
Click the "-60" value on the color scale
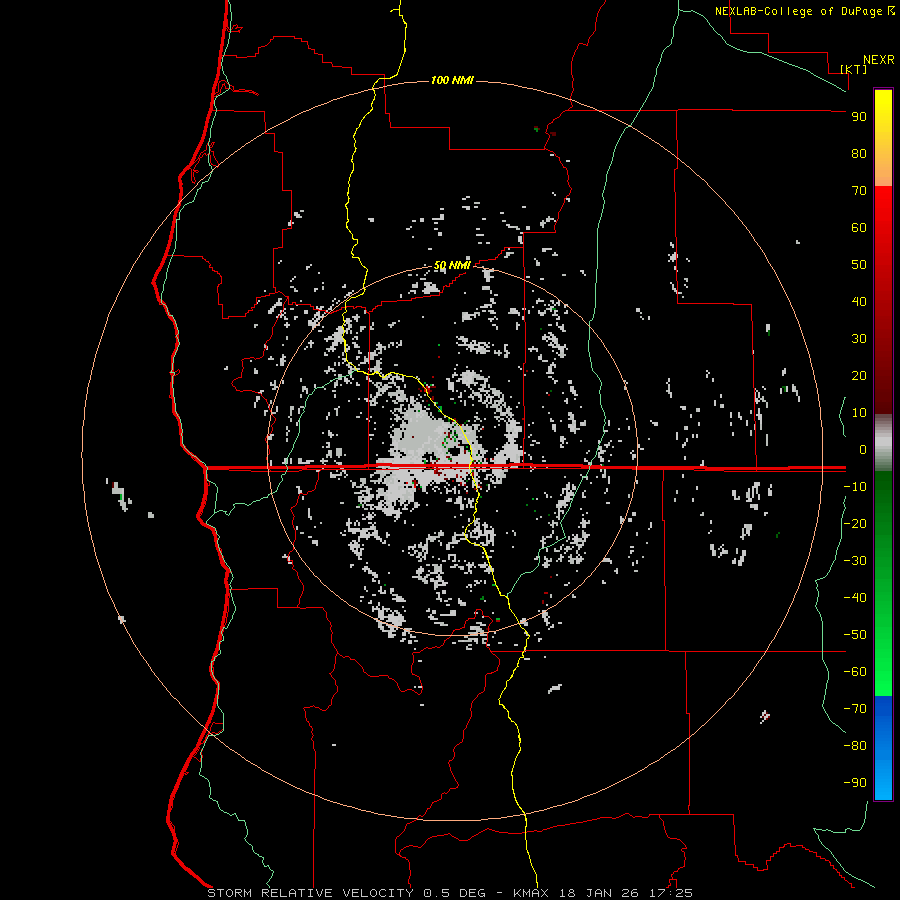click(855, 672)
